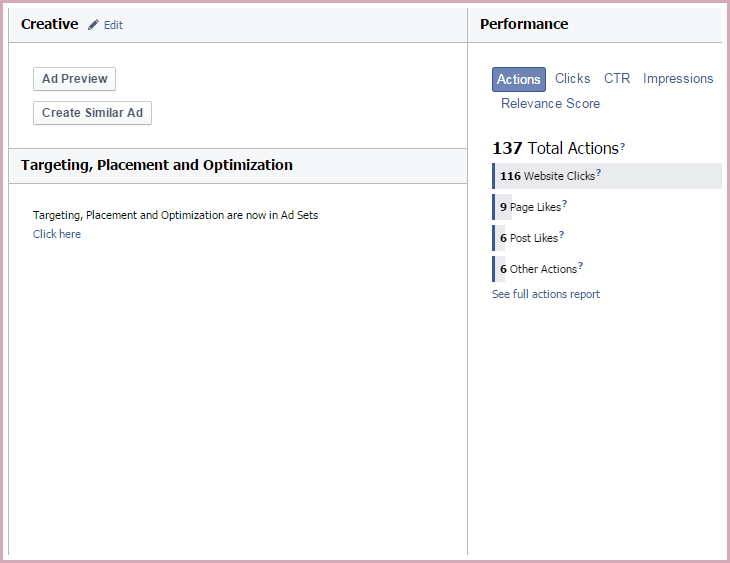The width and height of the screenshot is (730, 563).
Task: Switch to the Clicks performance tab
Action: (x=573, y=78)
